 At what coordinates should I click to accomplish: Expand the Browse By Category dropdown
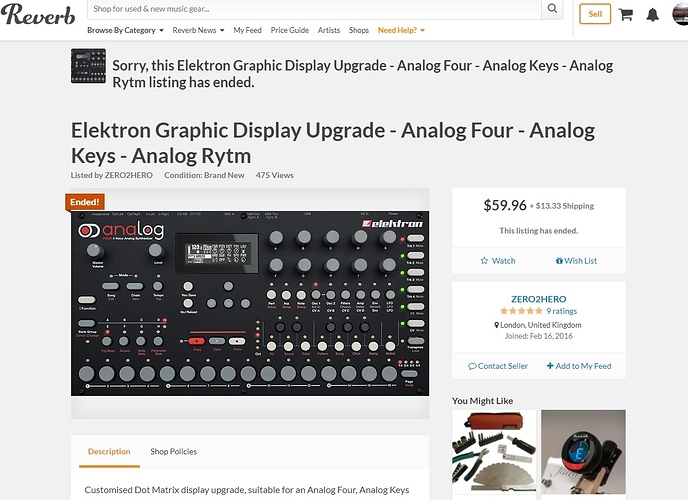124,31
